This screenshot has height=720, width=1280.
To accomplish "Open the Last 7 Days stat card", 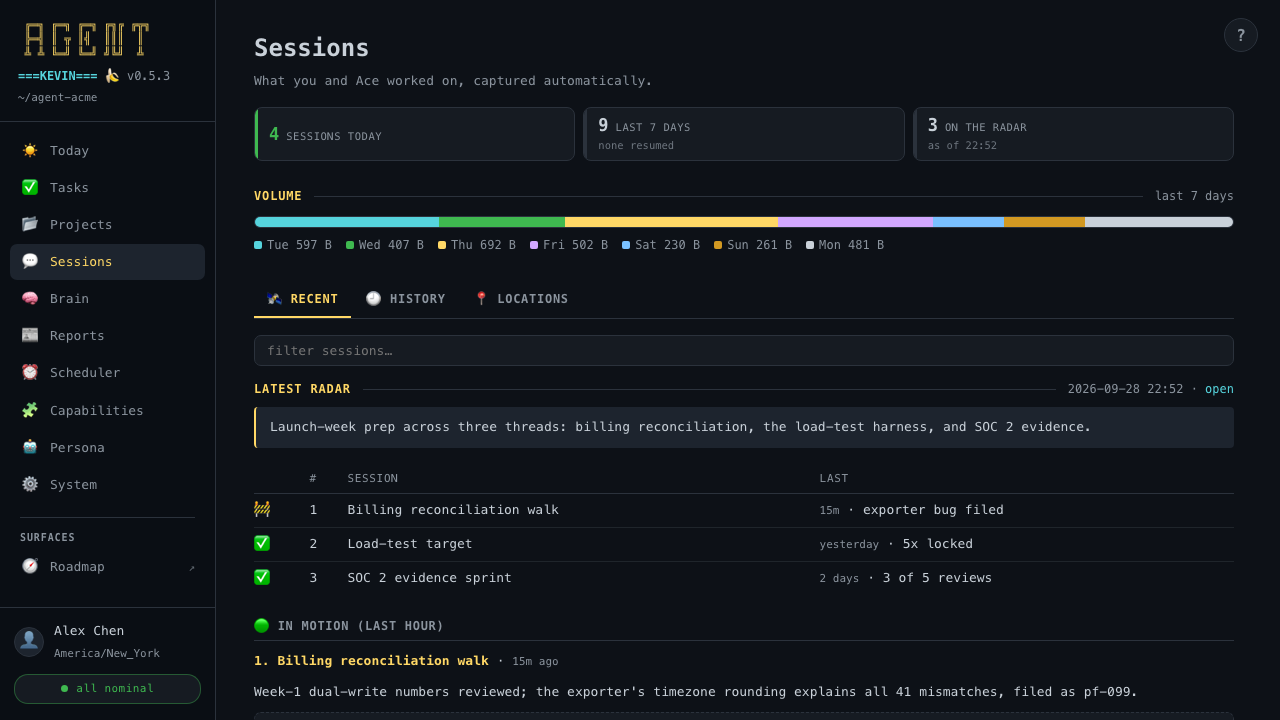I will pyautogui.click(x=743, y=134).
